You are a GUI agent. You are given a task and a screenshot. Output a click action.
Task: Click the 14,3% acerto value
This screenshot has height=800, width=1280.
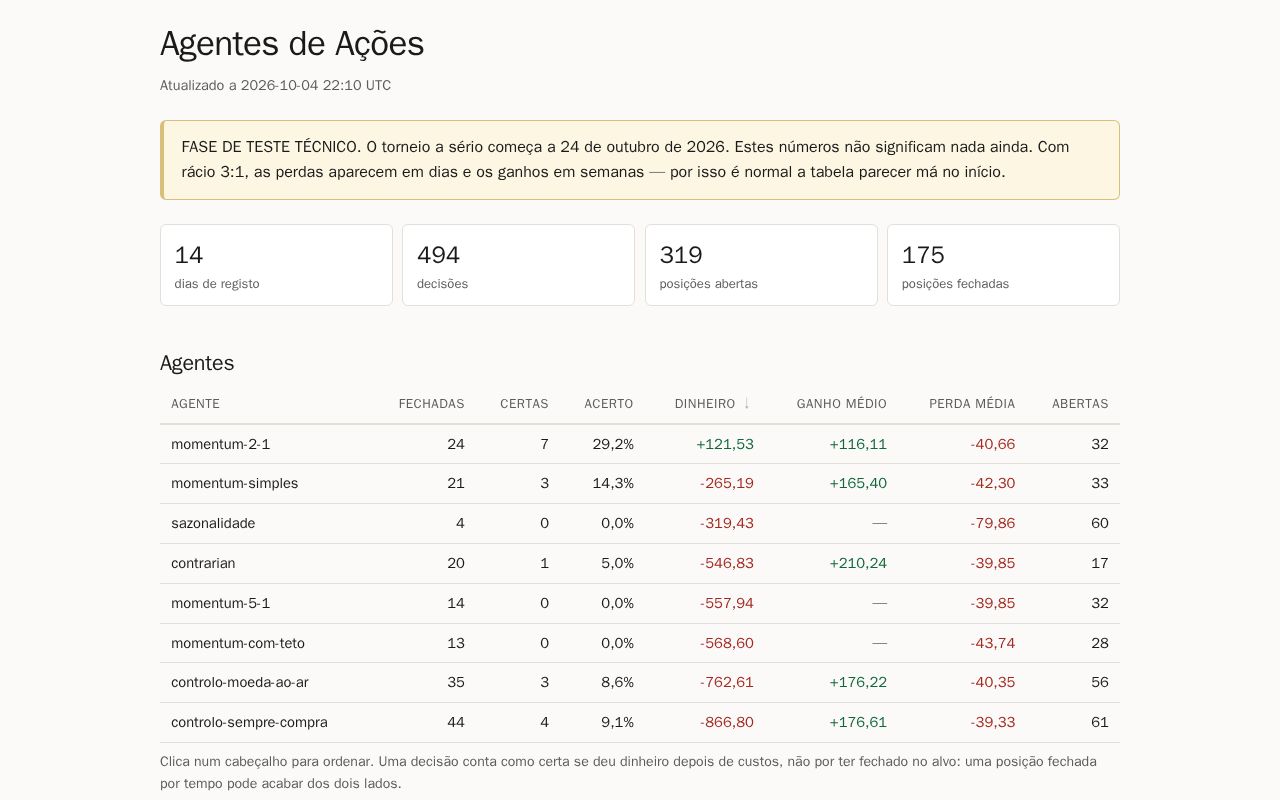pyautogui.click(x=613, y=484)
